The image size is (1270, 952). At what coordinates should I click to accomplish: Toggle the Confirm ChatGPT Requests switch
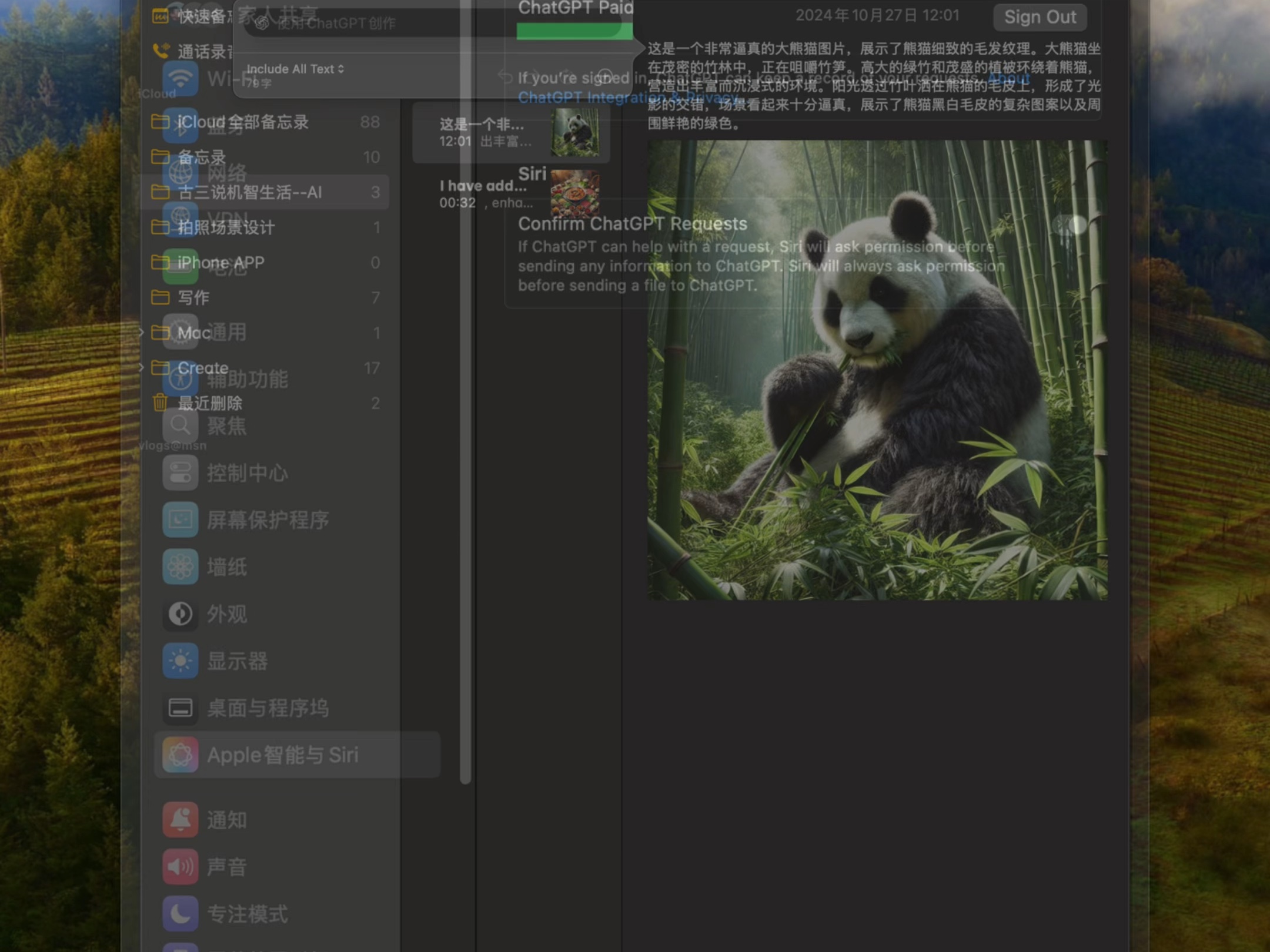pyautogui.click(x=1070, y=224)
